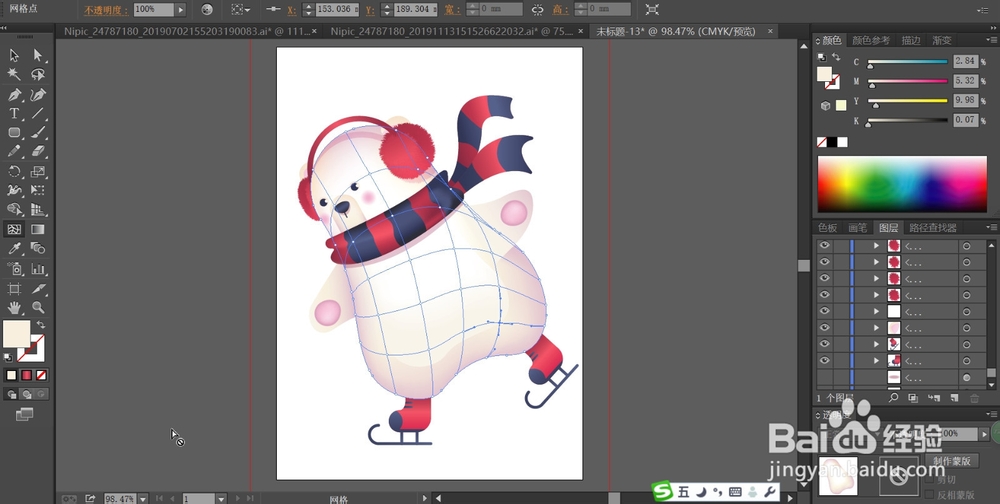Select the Rotate tool
Viewport: 1000px width, 504px height.
tap(14, 171)
